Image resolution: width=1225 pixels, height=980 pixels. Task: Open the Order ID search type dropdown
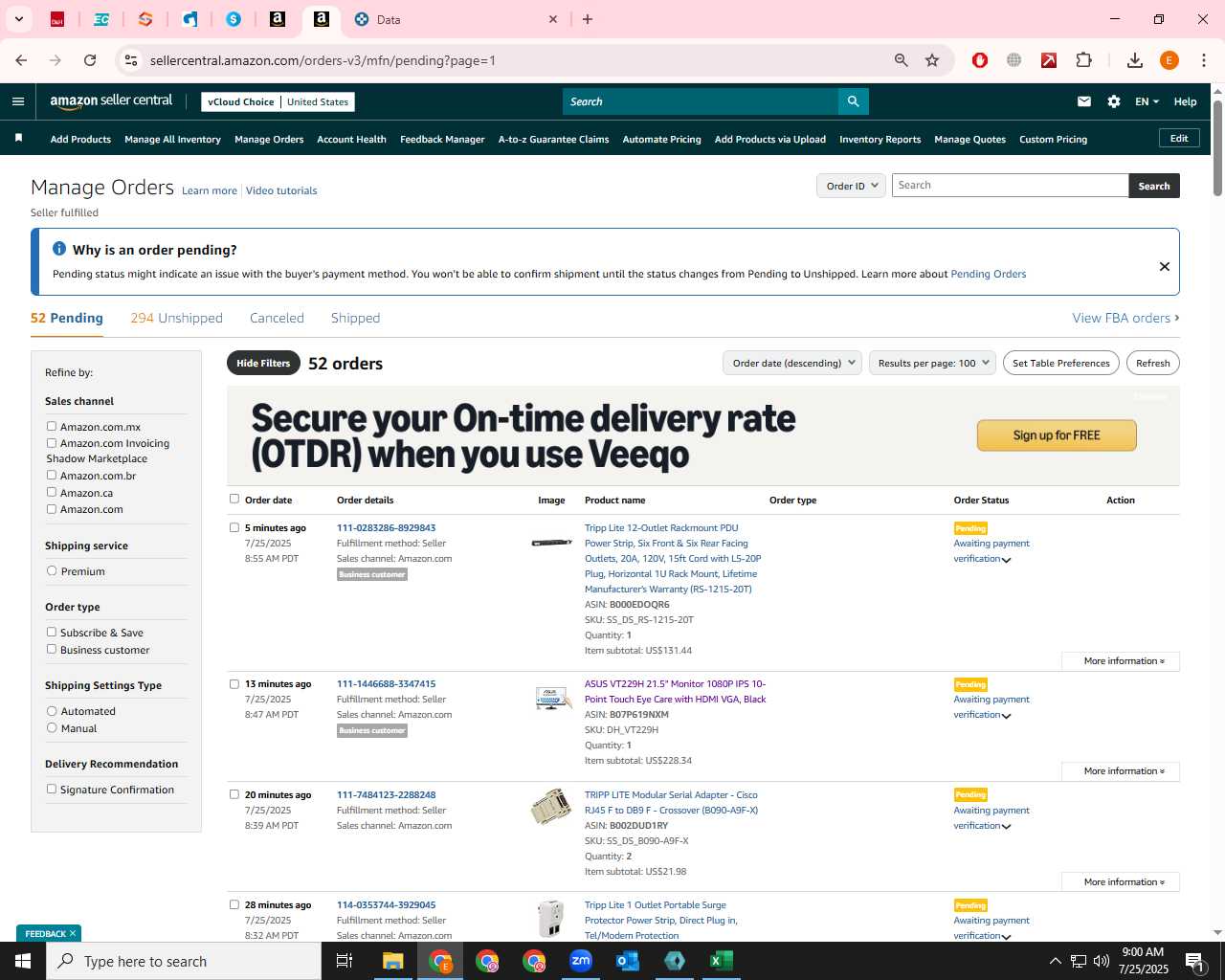(x=851, y=186)
